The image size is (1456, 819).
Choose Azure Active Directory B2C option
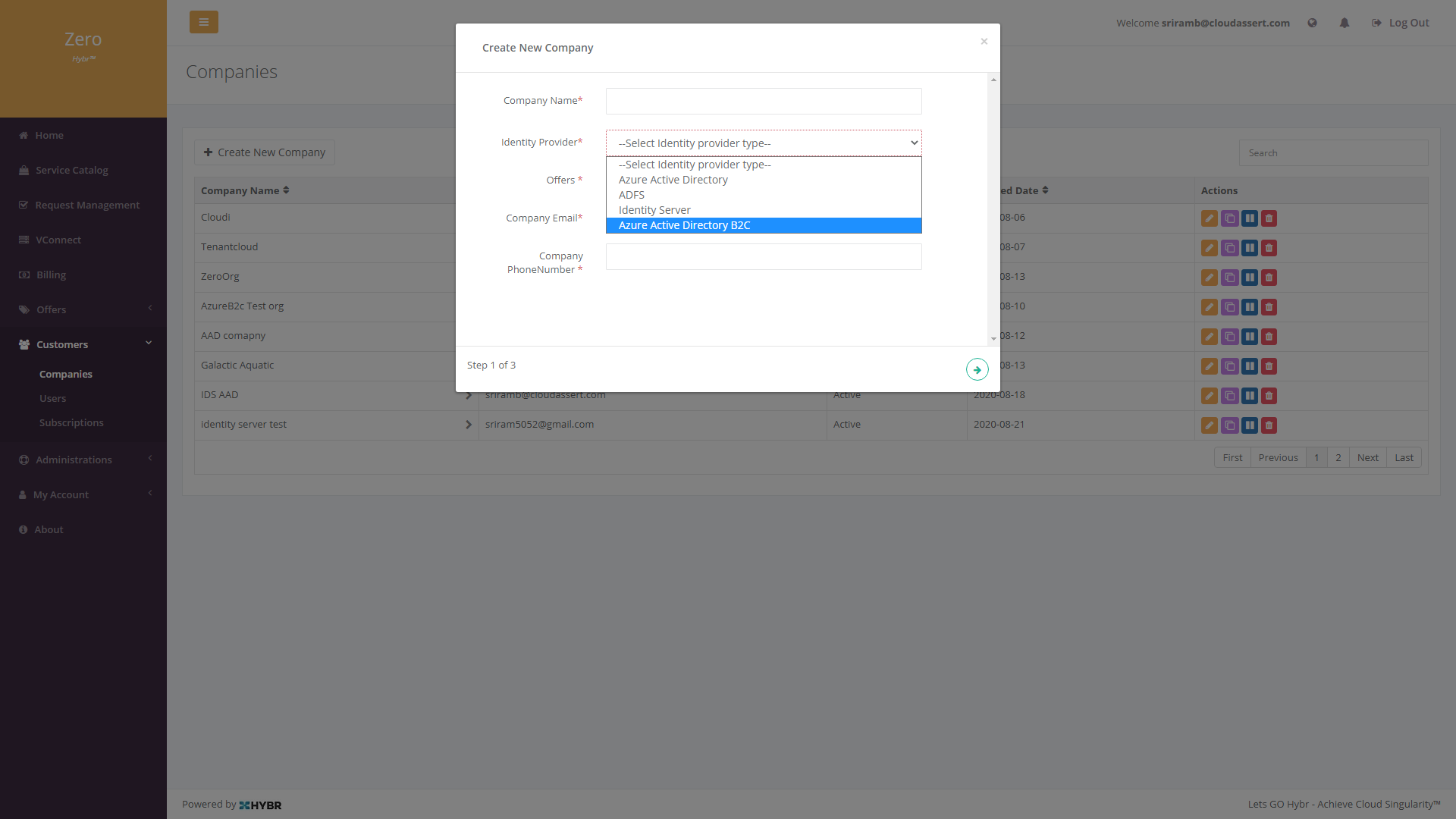pyautogui.click(x=764, y=225)
